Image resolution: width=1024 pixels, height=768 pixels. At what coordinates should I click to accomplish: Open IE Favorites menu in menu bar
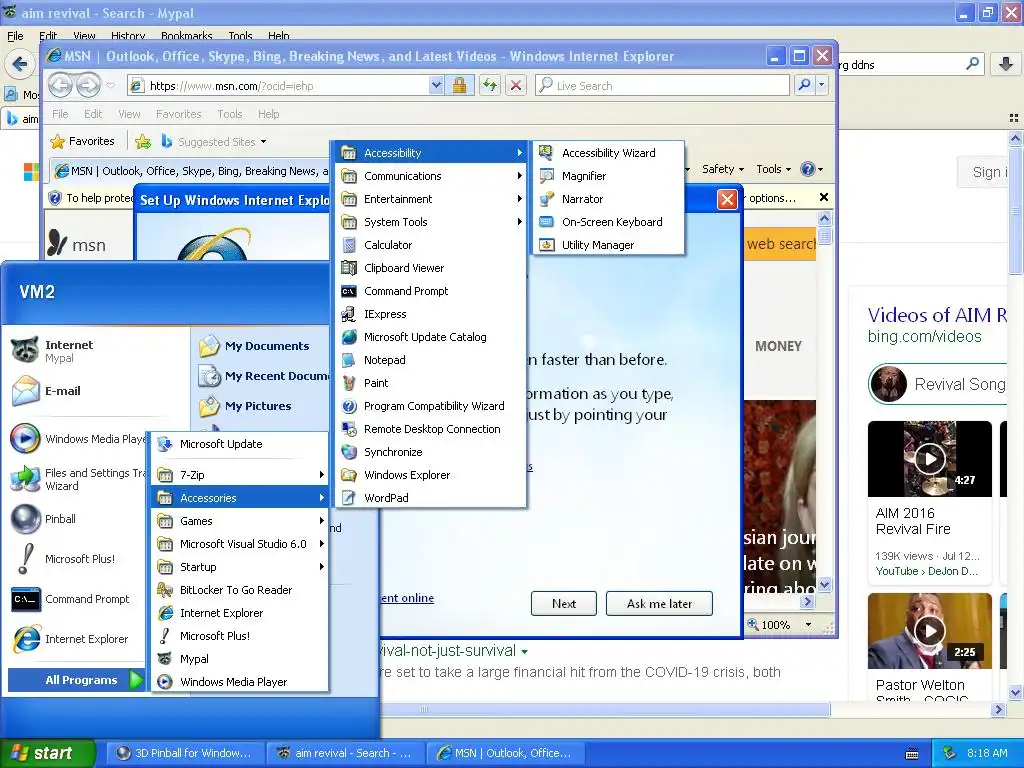pyautogui.click(x=178, y=114)
